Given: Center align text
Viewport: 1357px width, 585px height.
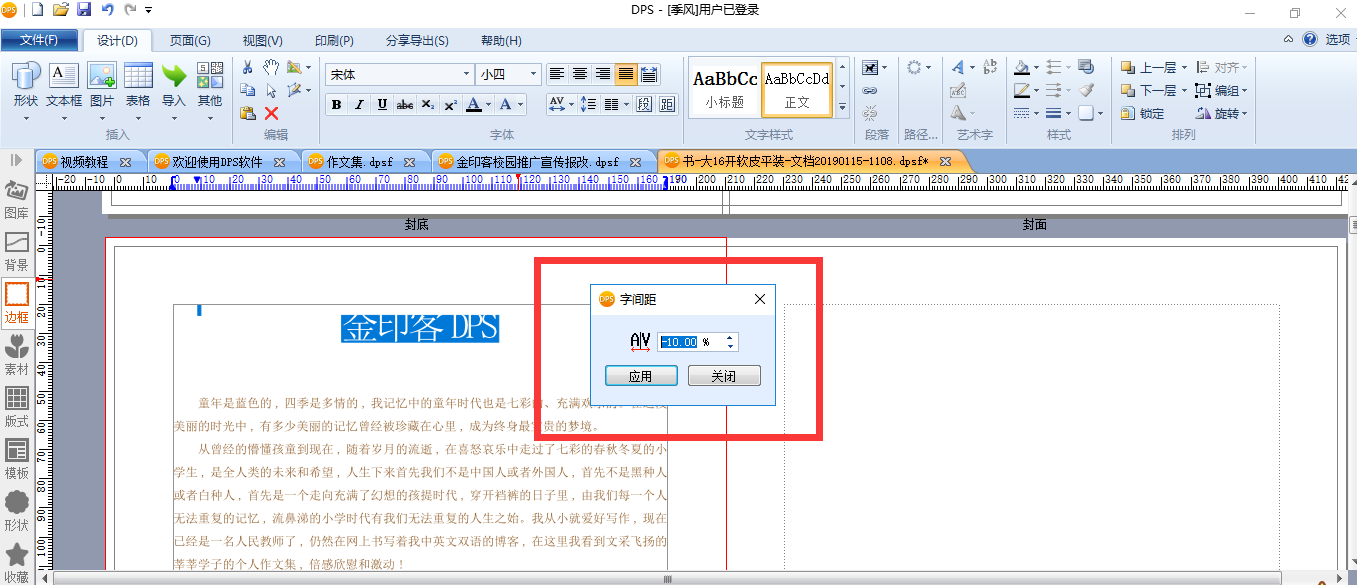Looking at the screenshot, I should point(580,74).
